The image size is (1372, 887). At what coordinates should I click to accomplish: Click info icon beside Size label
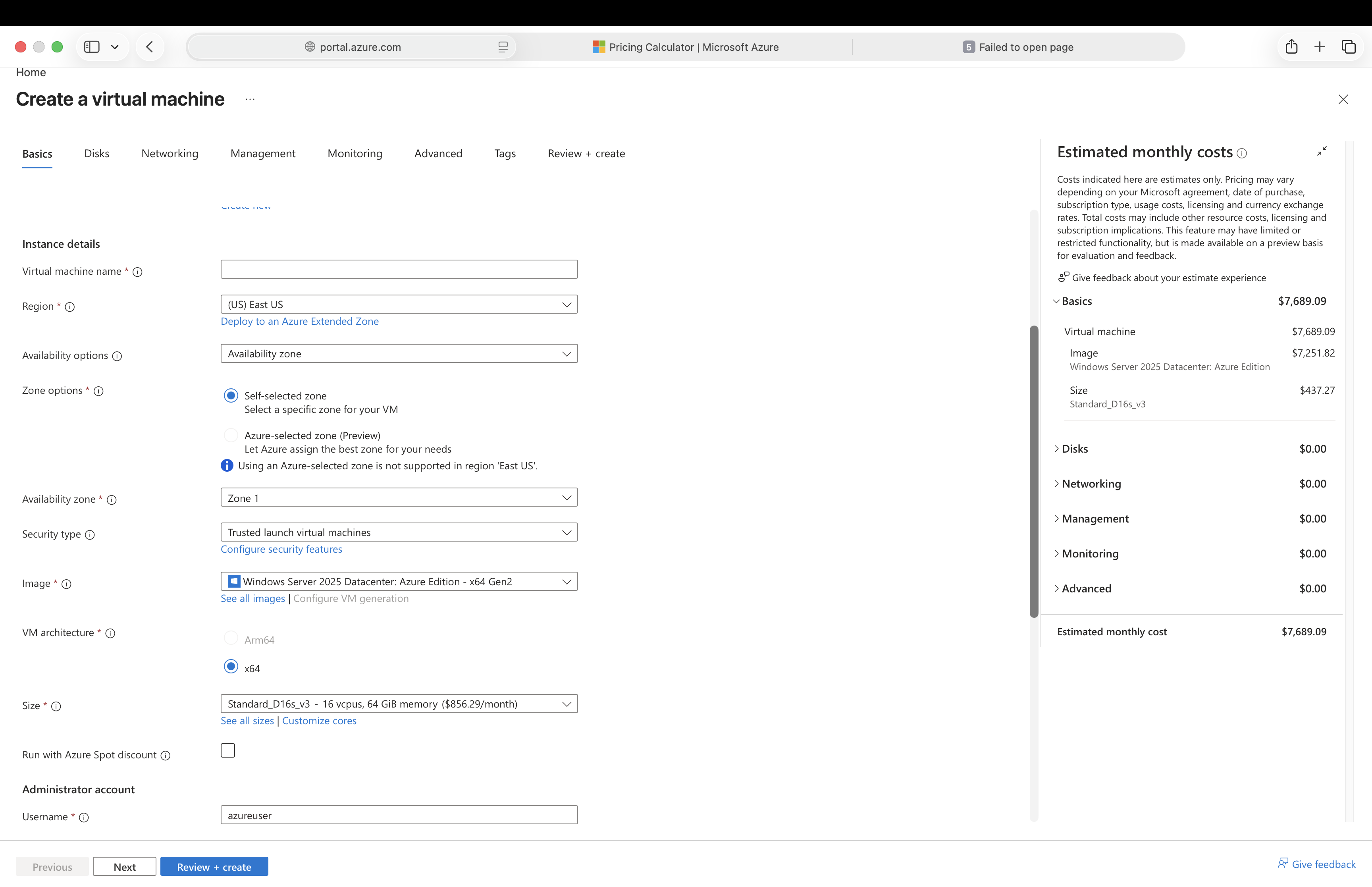(x=56, y=706)
